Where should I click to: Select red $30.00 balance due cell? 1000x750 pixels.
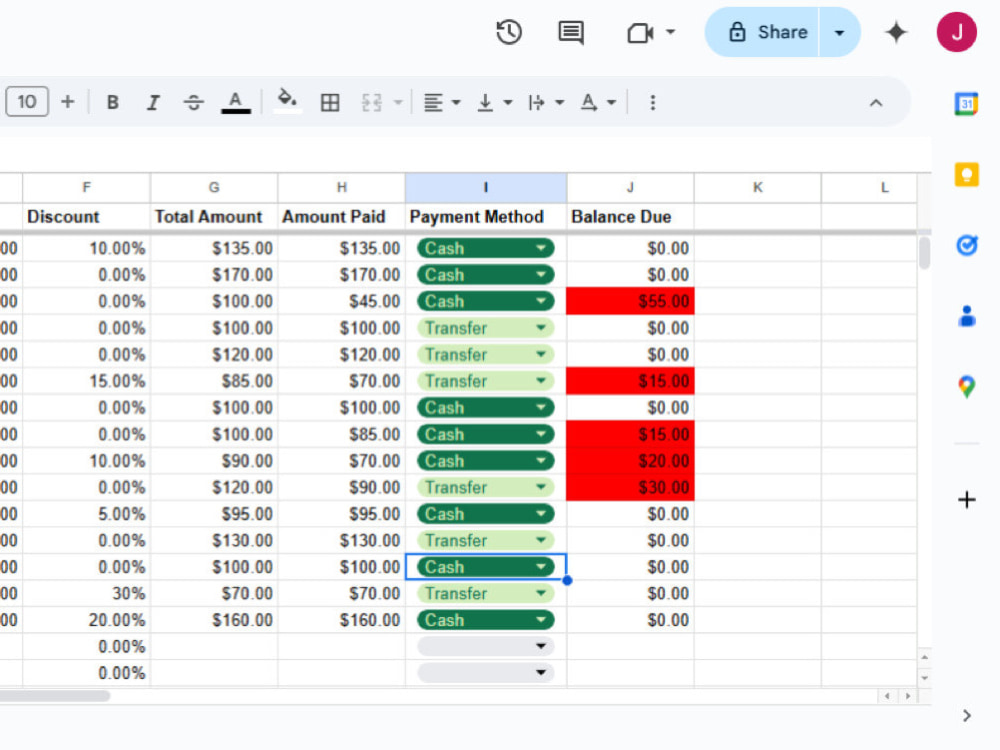[630, 487]
